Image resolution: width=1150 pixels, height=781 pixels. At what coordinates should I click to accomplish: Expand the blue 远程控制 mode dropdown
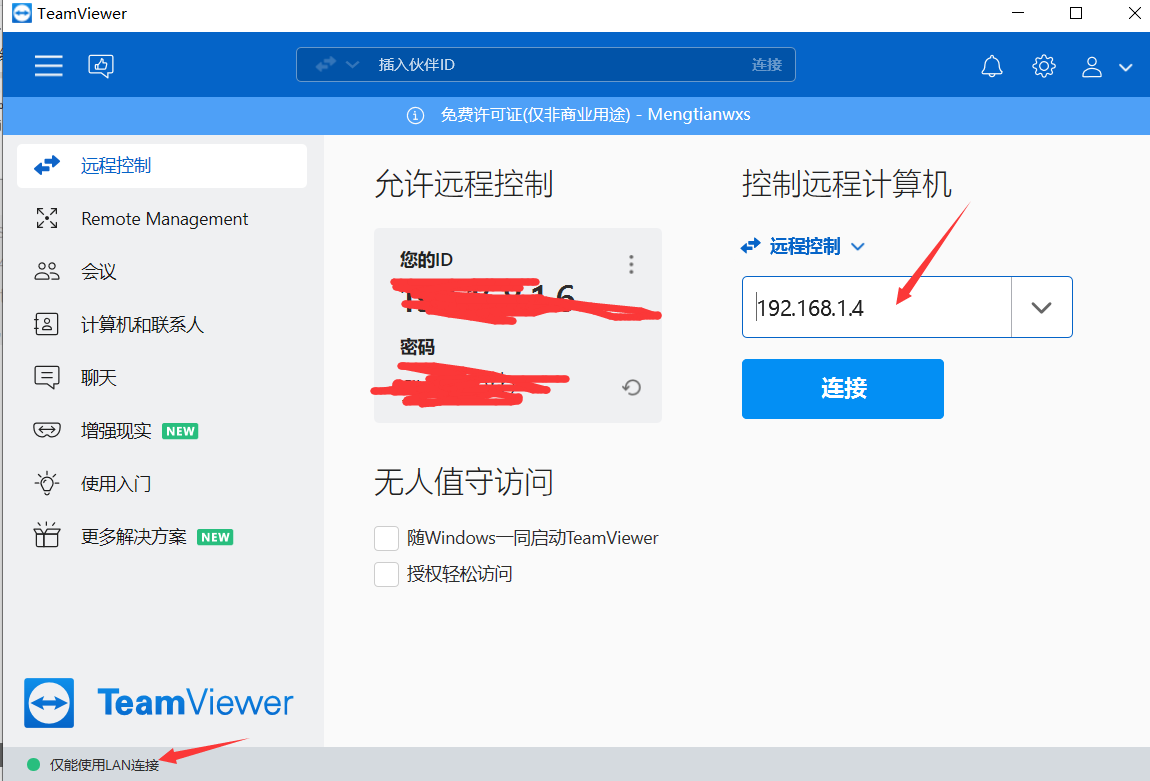[x=803, y=246]
